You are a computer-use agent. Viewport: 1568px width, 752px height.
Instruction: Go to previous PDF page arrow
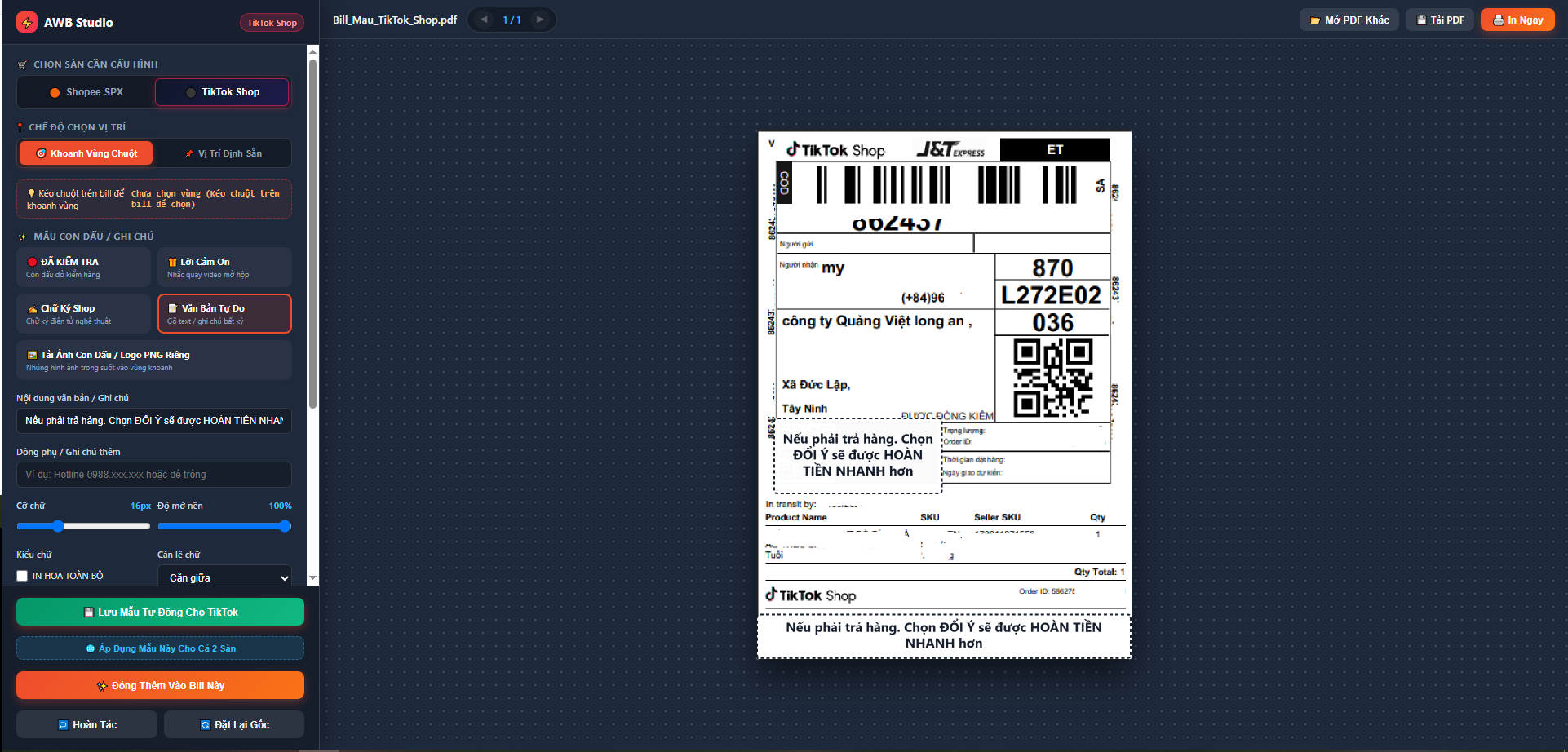coord(484,20)
